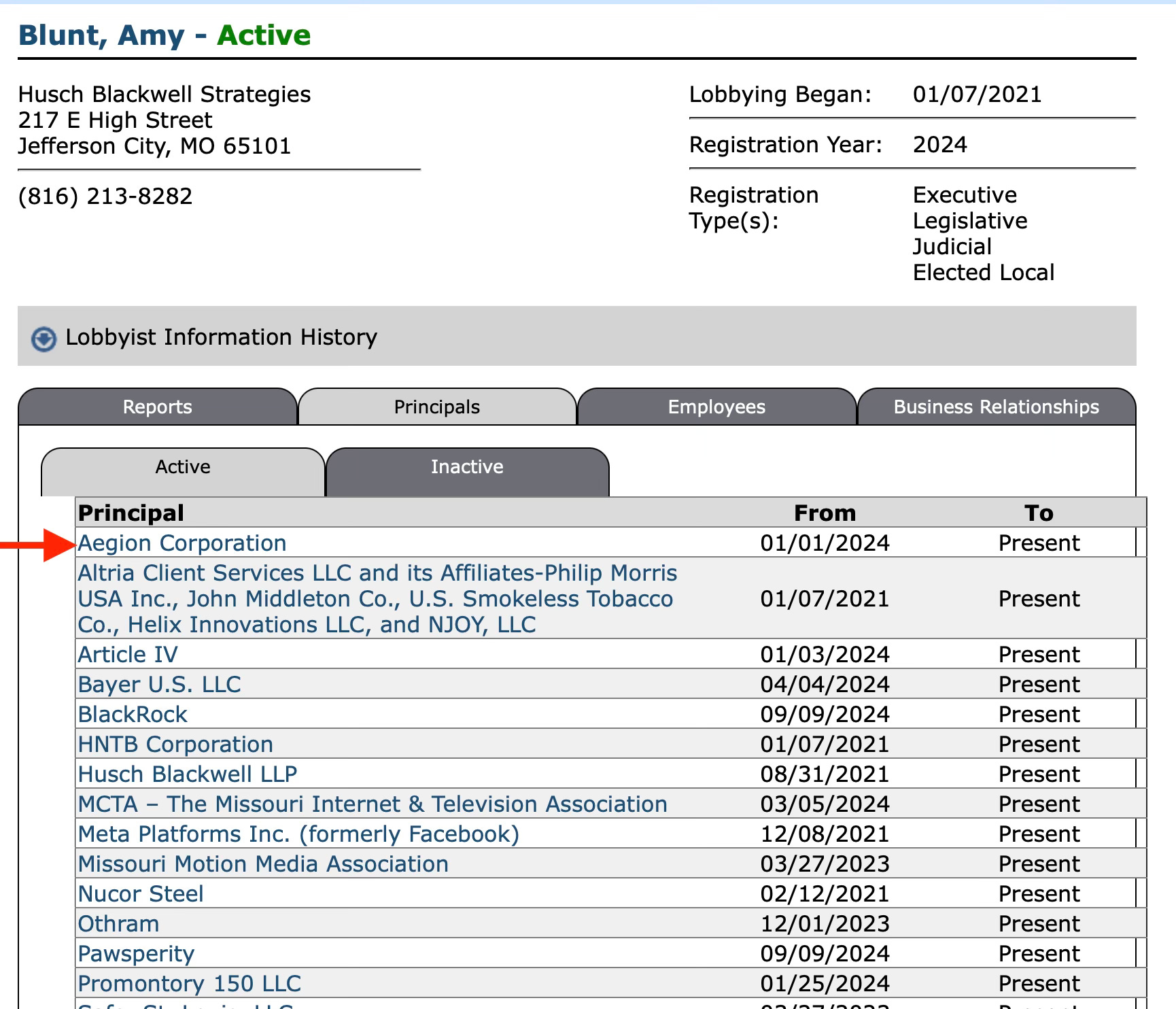Screen dimensions: 1176x1009
Task: Open the Pawsperity link
Action: [x=136, y=954]
